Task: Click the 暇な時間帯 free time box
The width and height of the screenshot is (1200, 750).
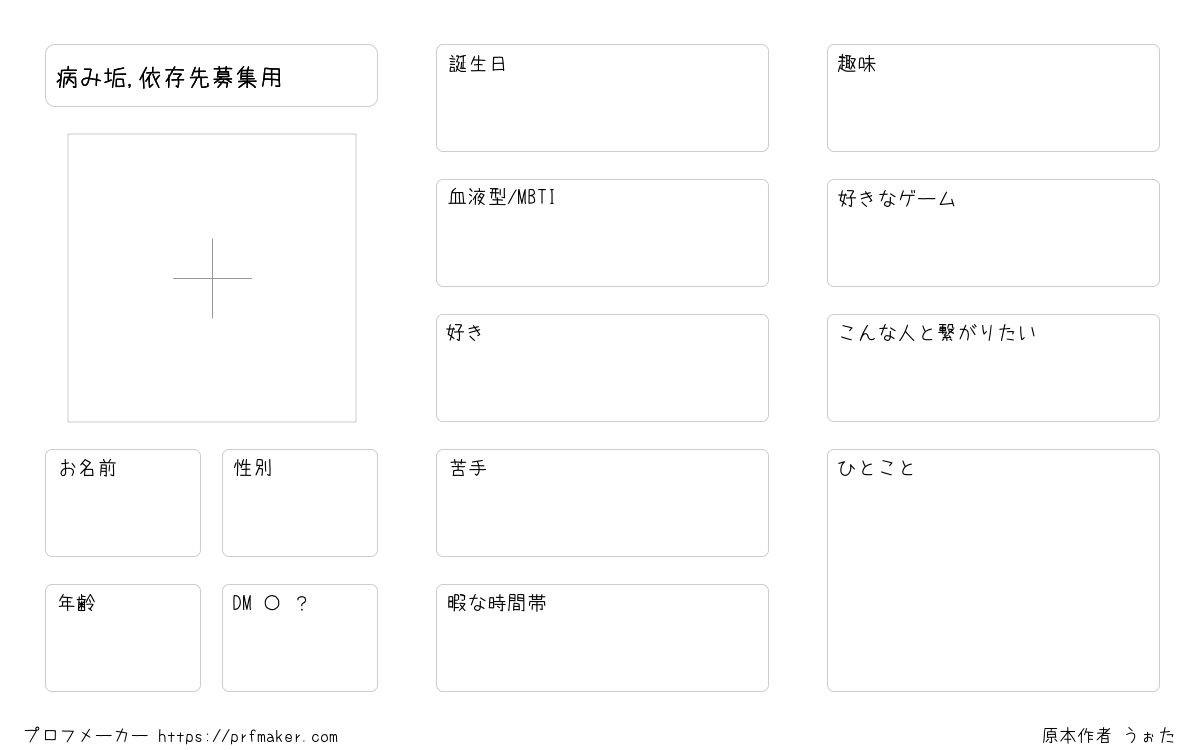Action: [x=602, y=638]
